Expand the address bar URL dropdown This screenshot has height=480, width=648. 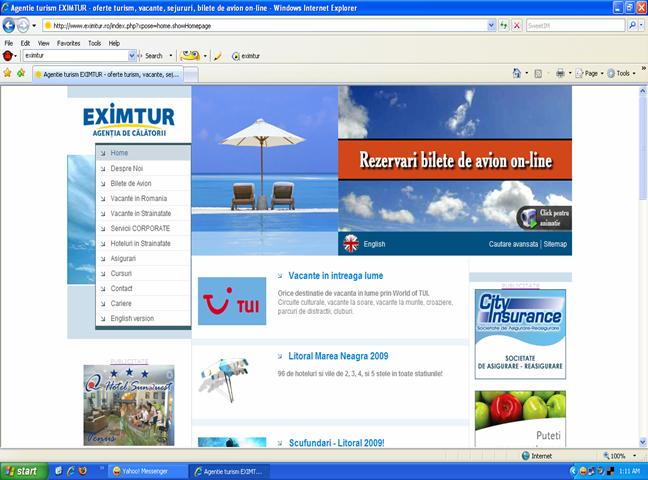click(x=490, y=25)
